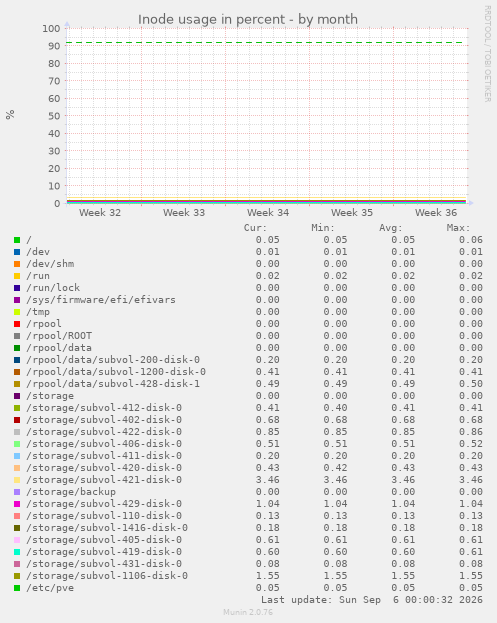This screenshot has width=497, height=623.
Task: Click the Last update timestamp text
Action: tap(372, 600)
